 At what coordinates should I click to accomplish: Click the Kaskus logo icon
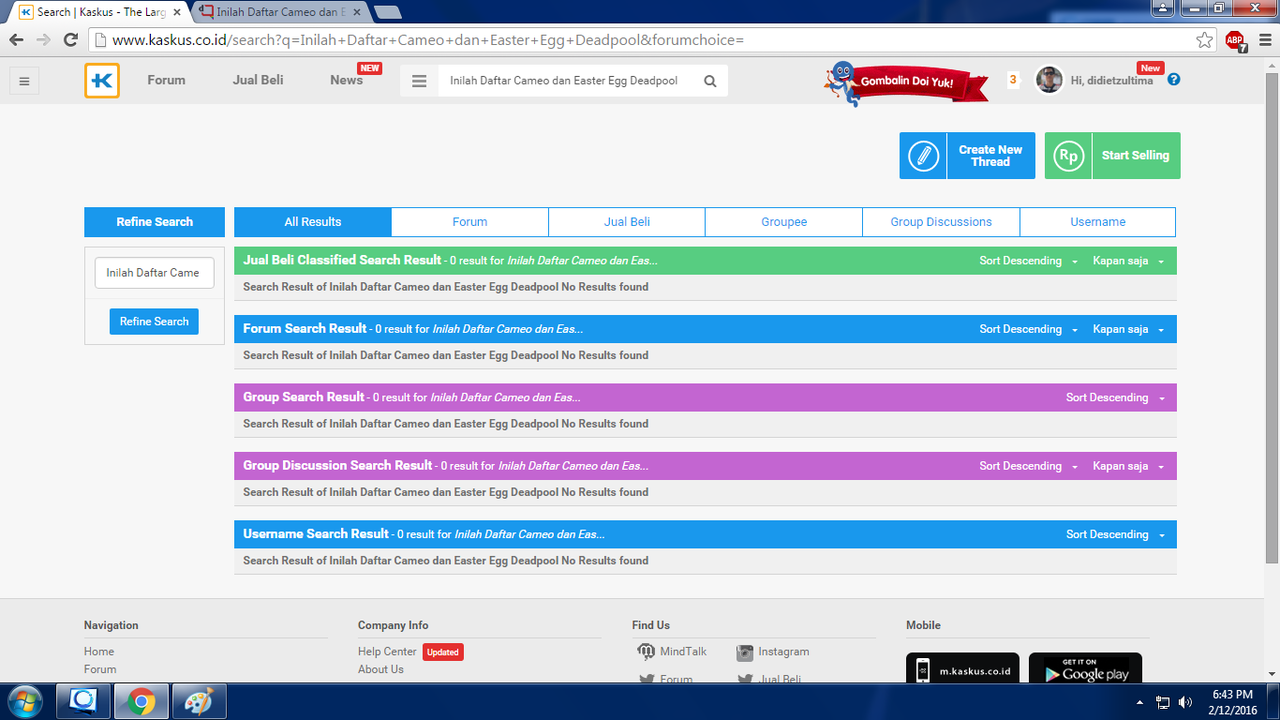point(102,81)
